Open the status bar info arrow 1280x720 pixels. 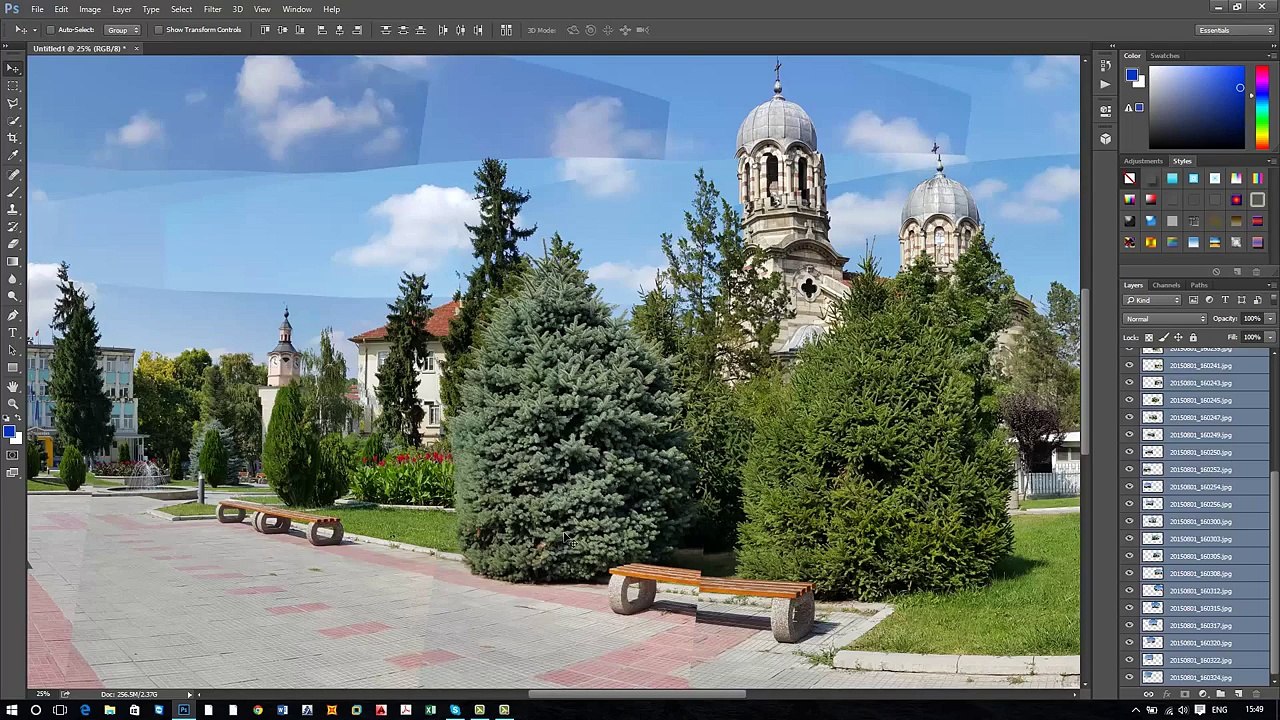tap(189, 694)
